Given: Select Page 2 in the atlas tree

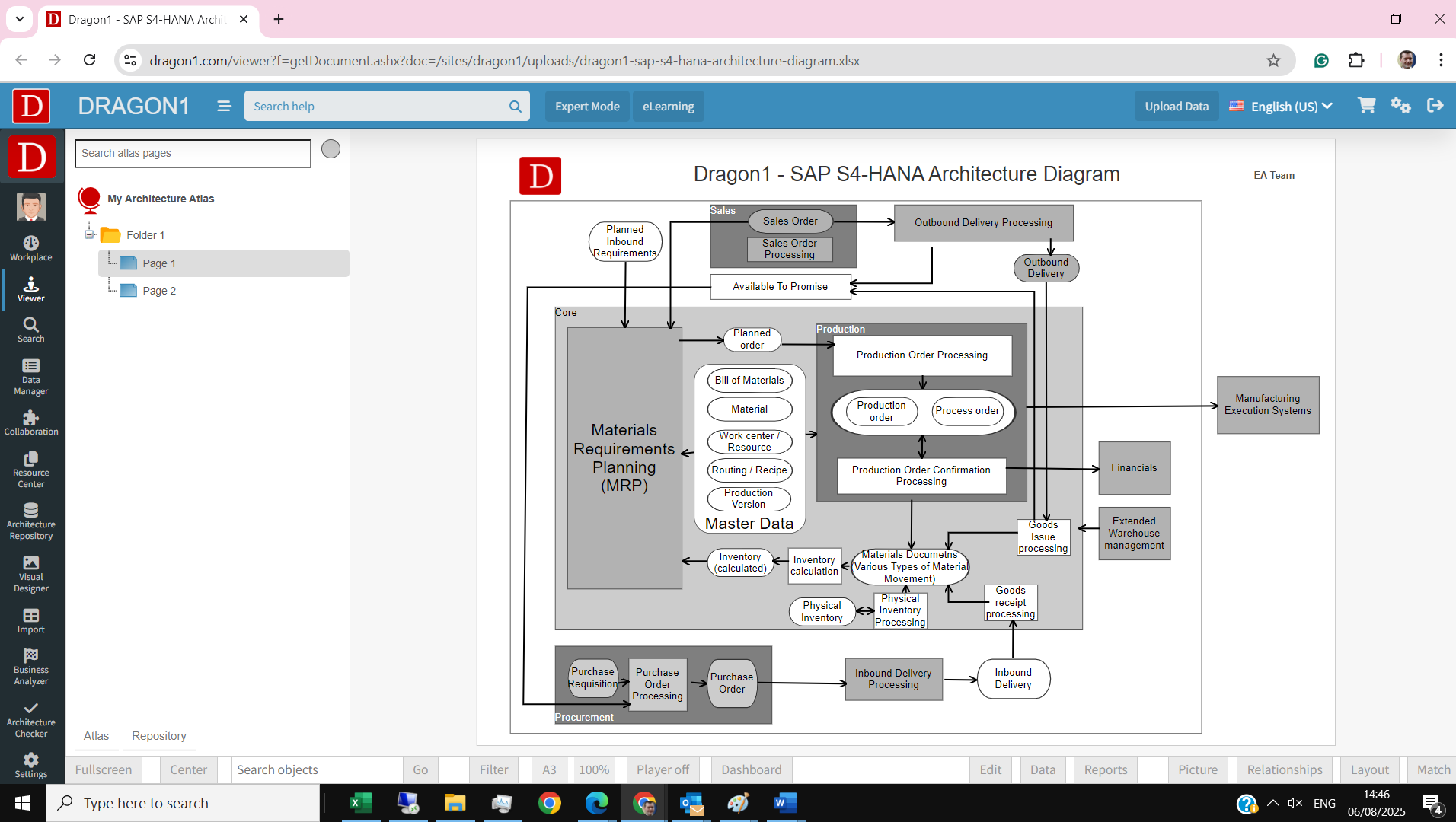Looking at the screenshot, I should click(158, 290).
